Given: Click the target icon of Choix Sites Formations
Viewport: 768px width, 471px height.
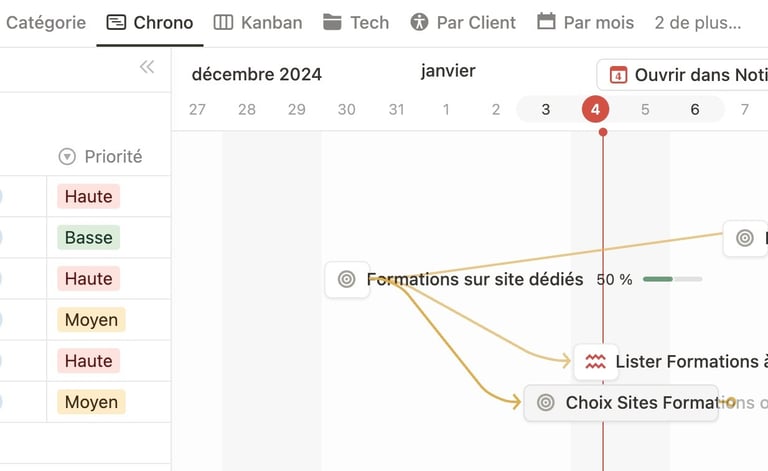Looking at the screenshot, I should click(546, 402).
